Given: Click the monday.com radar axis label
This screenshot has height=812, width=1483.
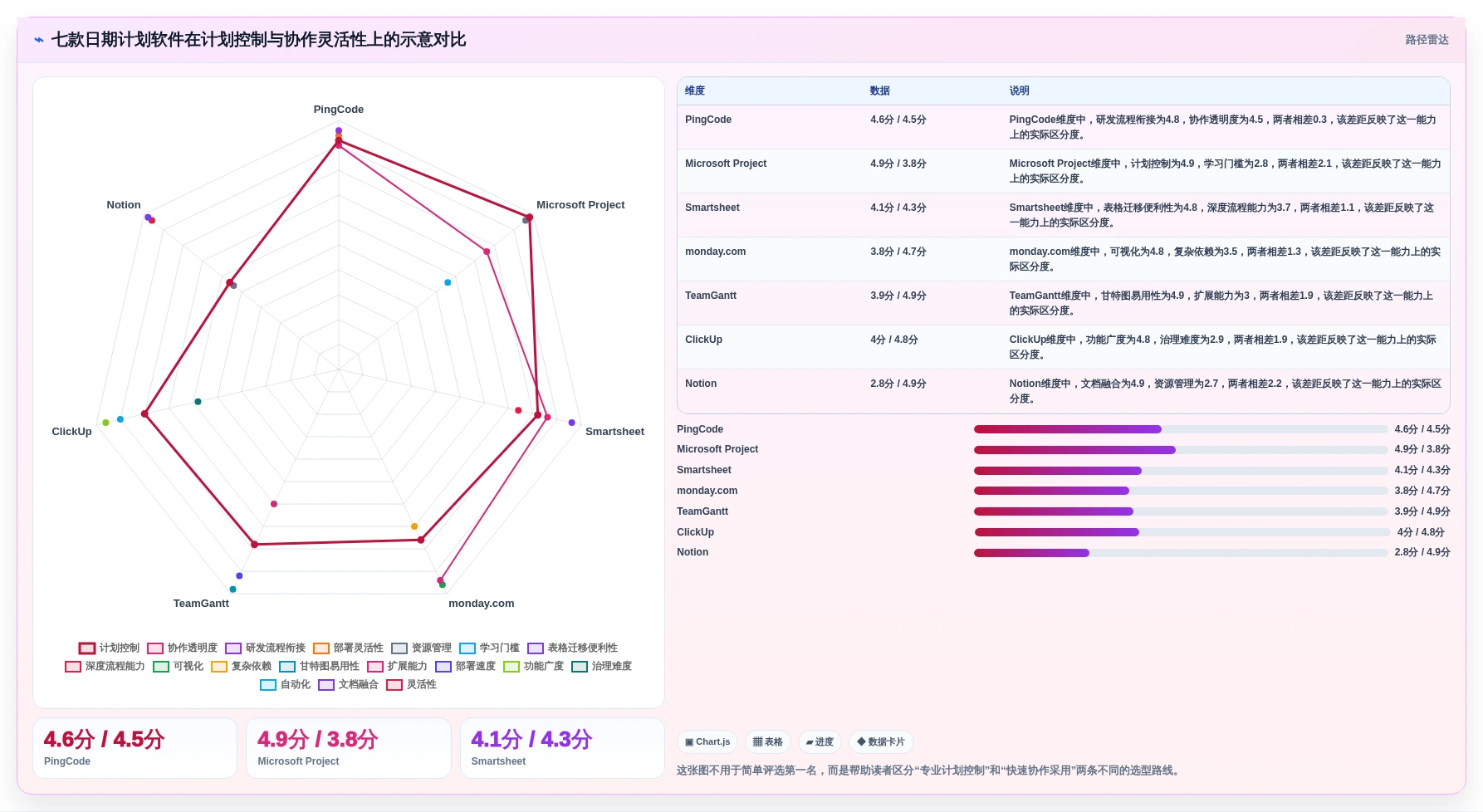Looking at the screenshot, I should click(482, 604).
